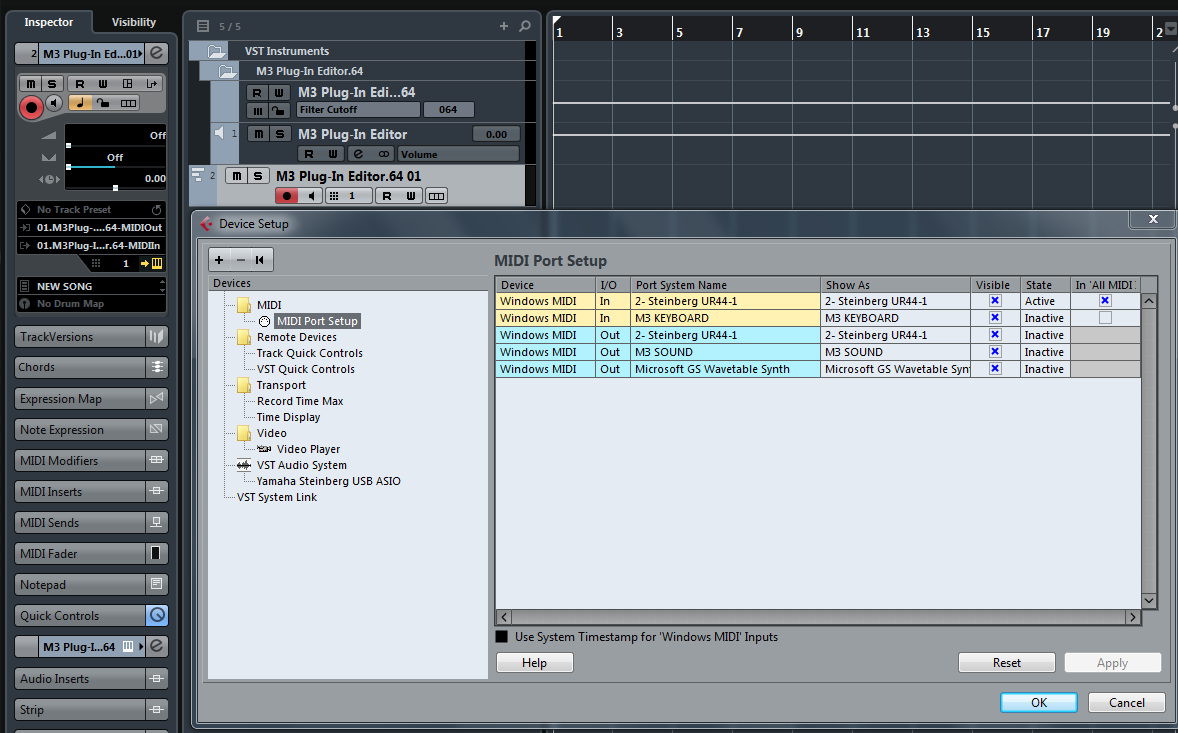Viewport: 1178px width, 733px height.
Task: Toggle Visible checkbox for M3 KEYBOARD
Action: [995, 318]
